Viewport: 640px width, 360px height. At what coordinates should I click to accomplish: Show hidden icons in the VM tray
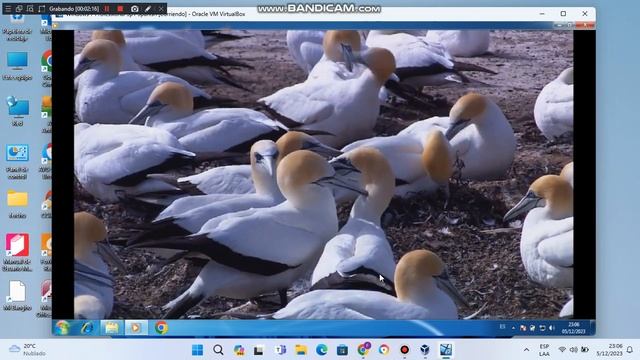(513, 328)
